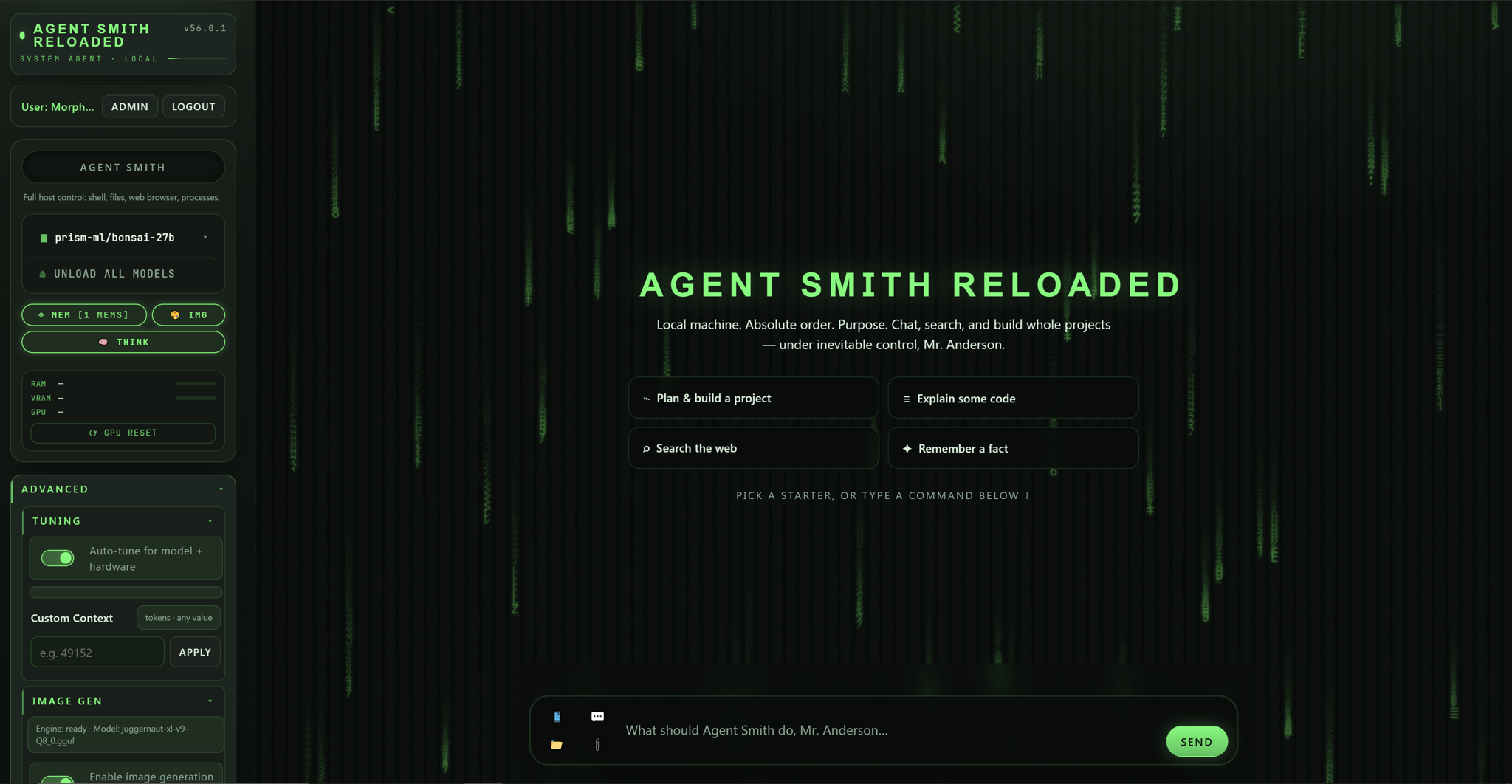Toggle the Enable image generation switch

58,778
